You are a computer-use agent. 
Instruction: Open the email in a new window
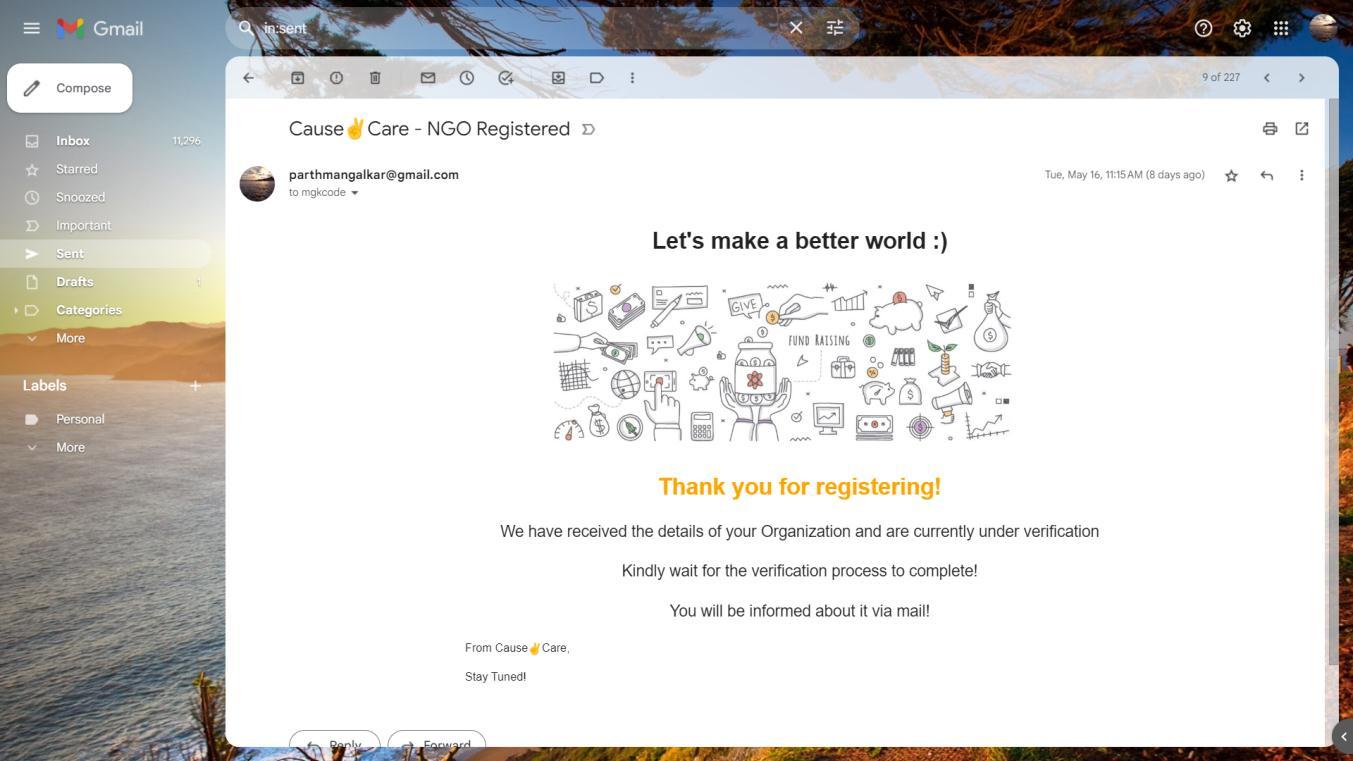(1302, 128)
